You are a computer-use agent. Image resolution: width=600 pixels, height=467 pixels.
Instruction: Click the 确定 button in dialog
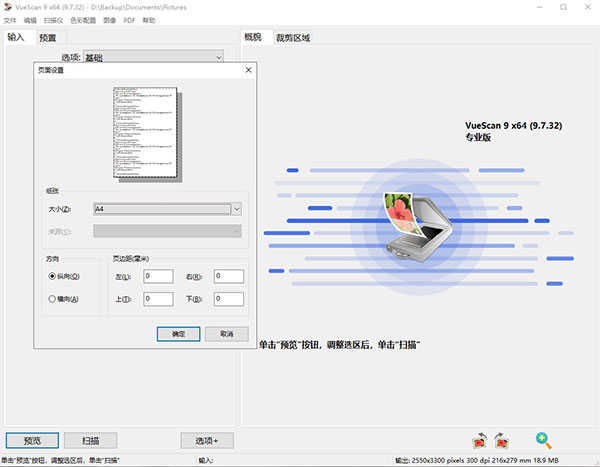pyautogui.click(x=178, y=334)
